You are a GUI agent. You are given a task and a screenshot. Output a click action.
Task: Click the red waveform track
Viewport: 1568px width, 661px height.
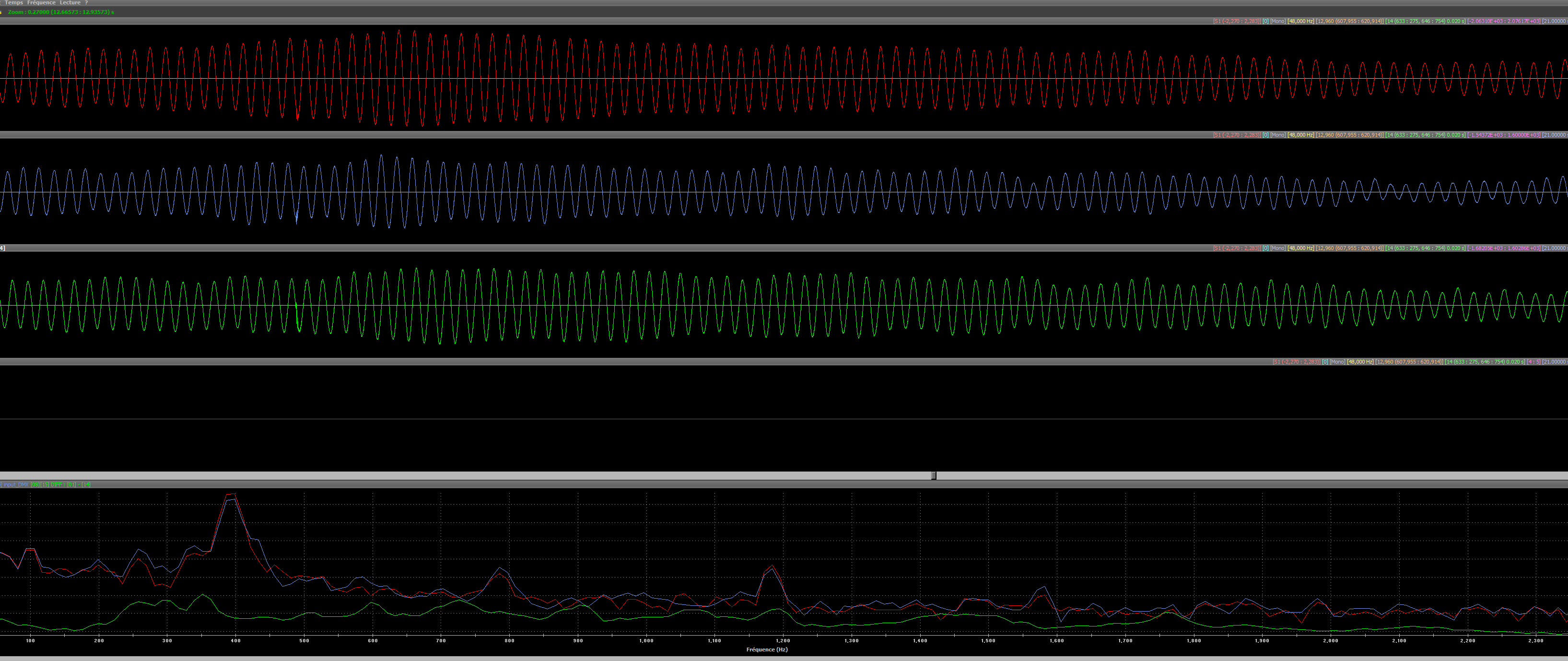[784, 78]
